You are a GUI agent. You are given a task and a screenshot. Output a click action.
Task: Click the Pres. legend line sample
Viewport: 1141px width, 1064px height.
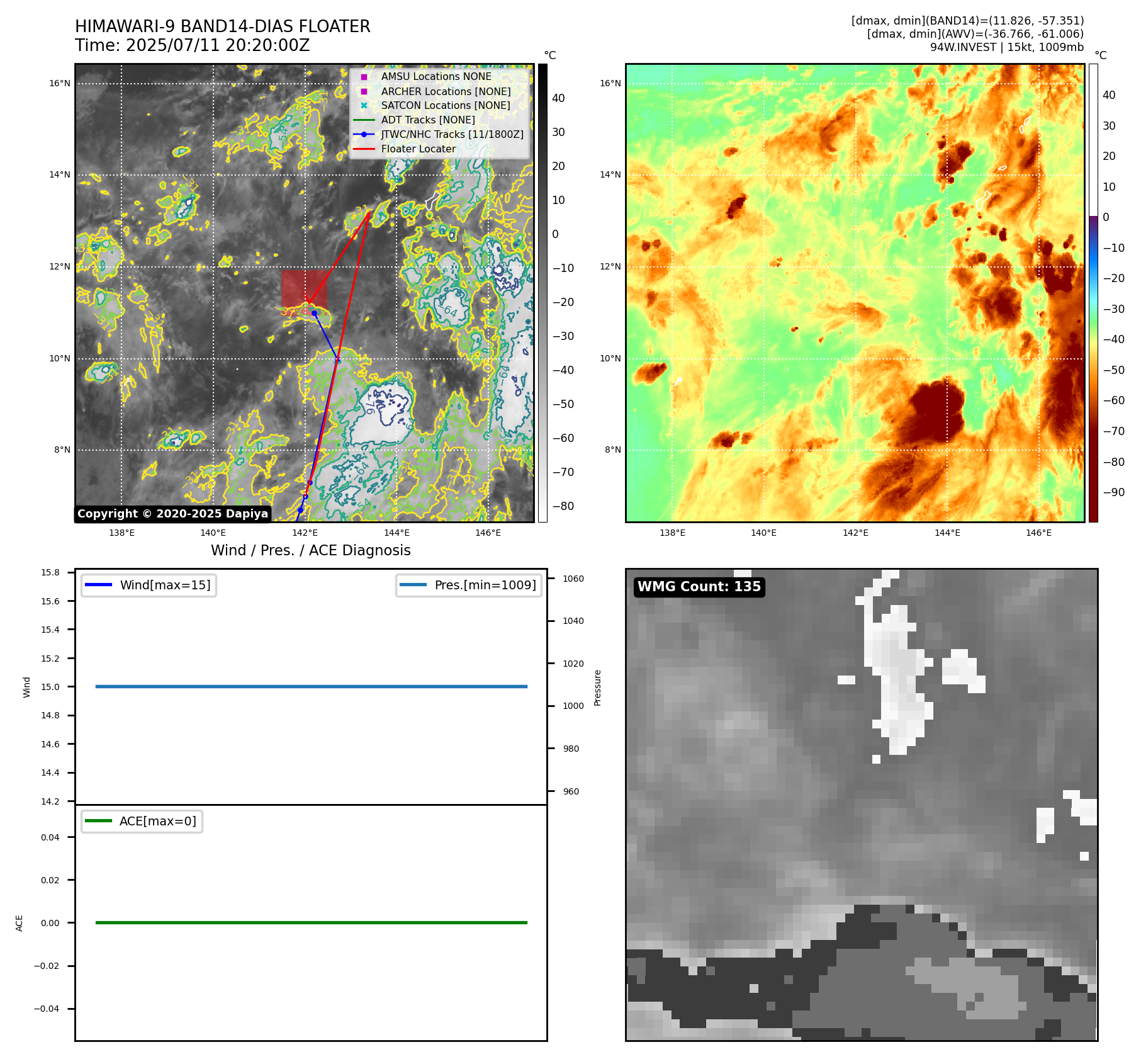(x=413, y=585)
